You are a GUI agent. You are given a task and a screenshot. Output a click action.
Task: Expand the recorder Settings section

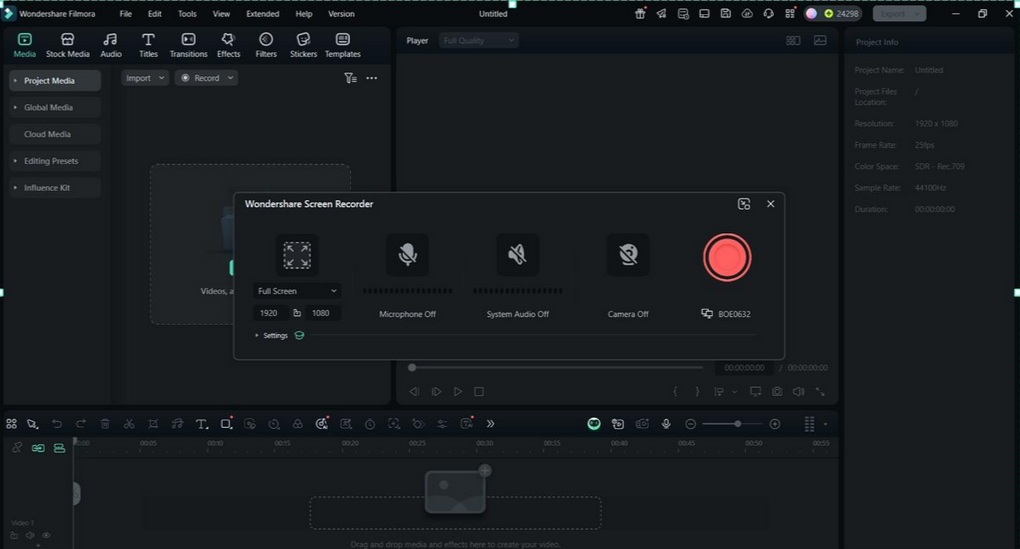pyautogui.click(x=272, y=336)
